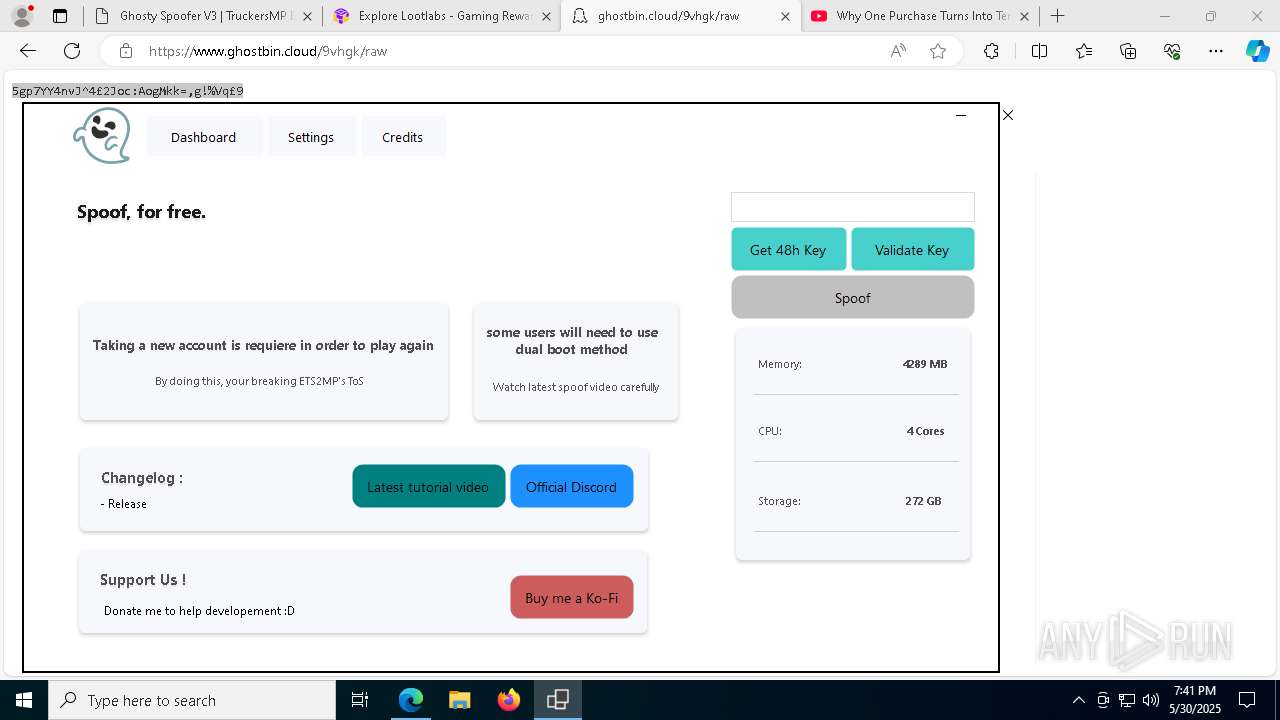Add this page to favorites star
1280x720 pixels.
pyautogui.click(x=938, y=51)
